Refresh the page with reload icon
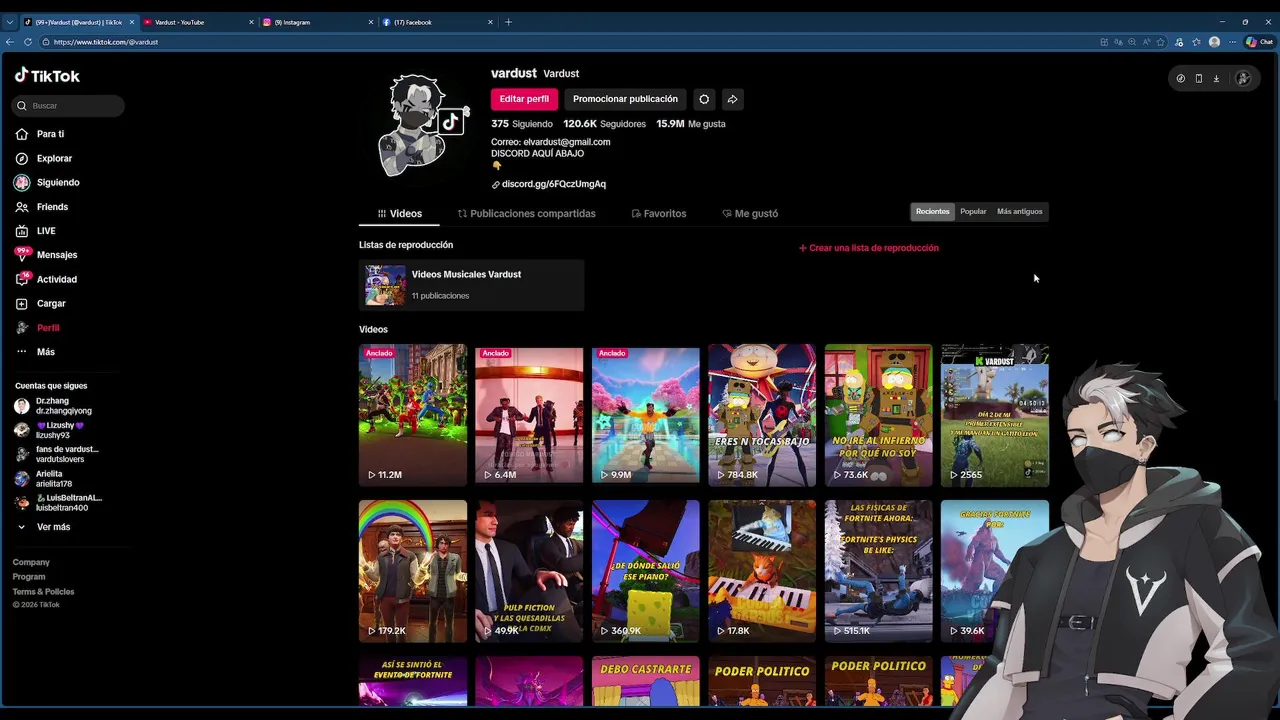The width and height of the screenshot is (1280, 720). pyautogui.click(x=28, y=42)
